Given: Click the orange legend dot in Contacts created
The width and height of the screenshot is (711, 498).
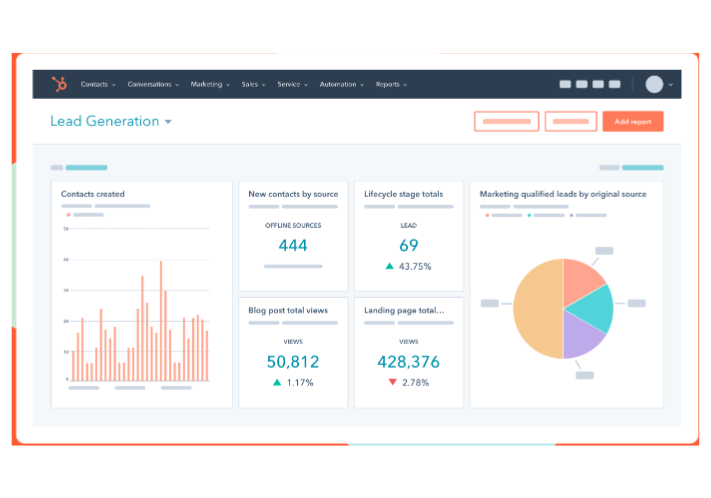Looking at the screenshot, I should click(68, 214).
